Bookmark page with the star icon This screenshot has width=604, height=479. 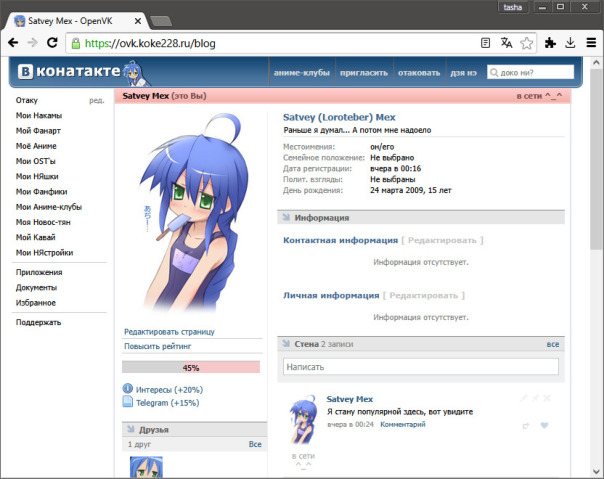(x=526, y=43)
